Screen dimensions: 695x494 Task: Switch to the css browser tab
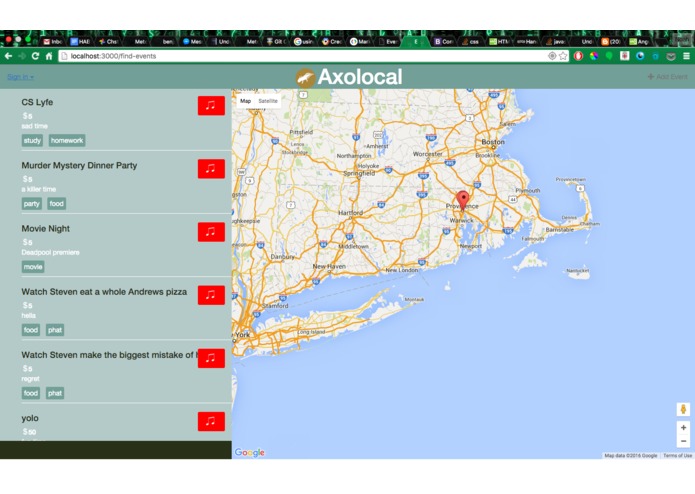pos(470,42)
